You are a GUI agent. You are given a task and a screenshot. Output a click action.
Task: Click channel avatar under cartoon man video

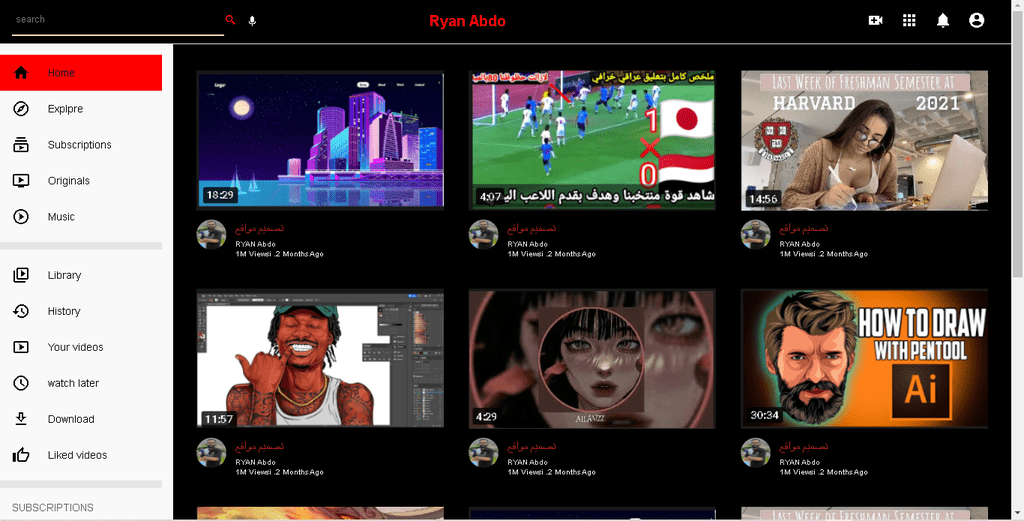pyautogui.click(x=212, y=452)
